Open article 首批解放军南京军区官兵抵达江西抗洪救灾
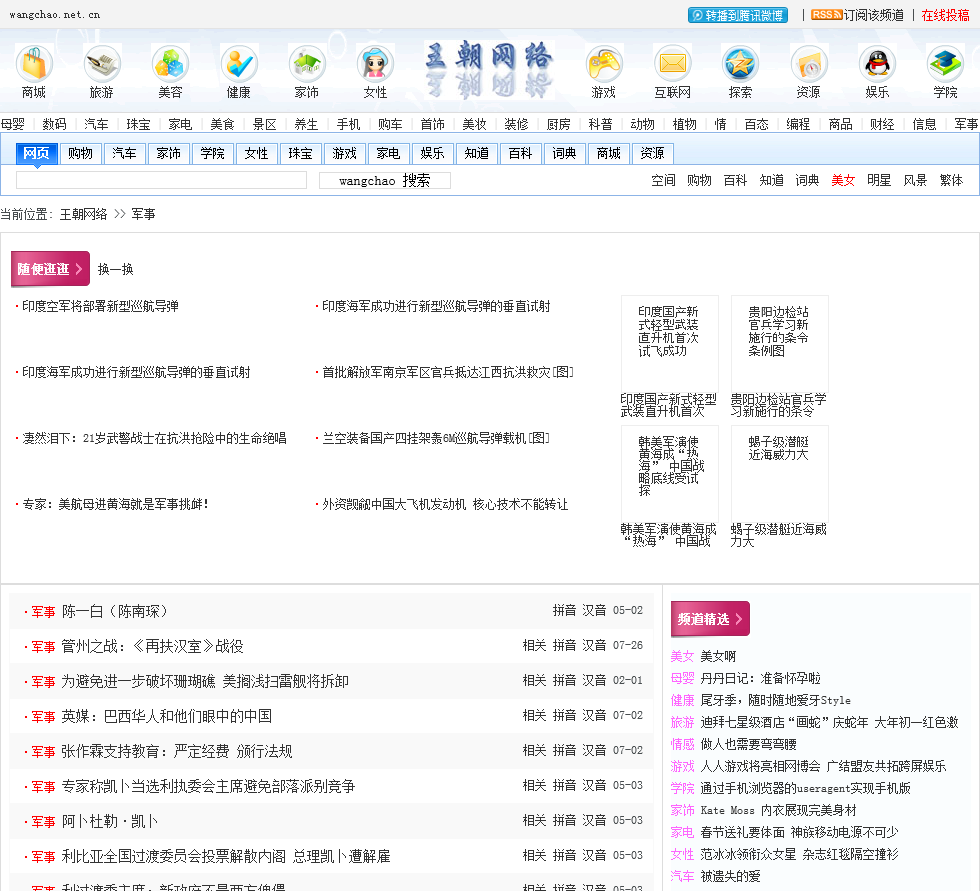 click(x=448, y=372)
